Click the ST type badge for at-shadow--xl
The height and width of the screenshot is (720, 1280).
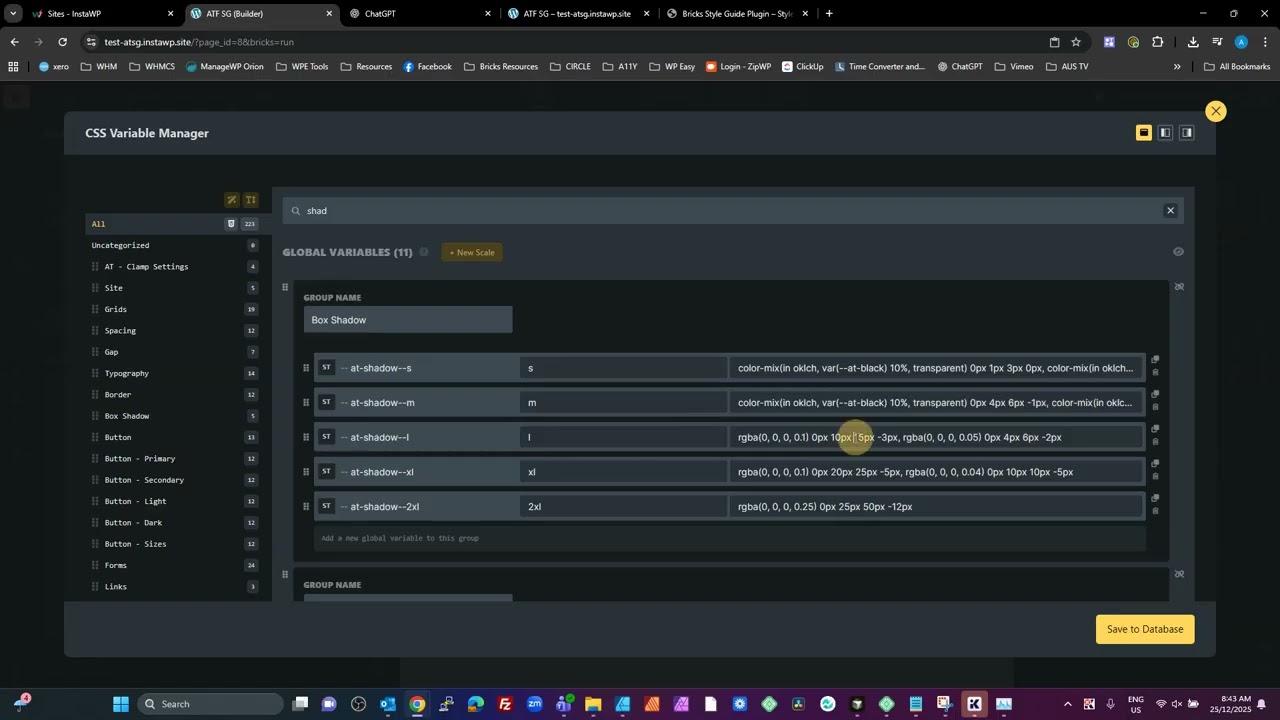(326, 472)
